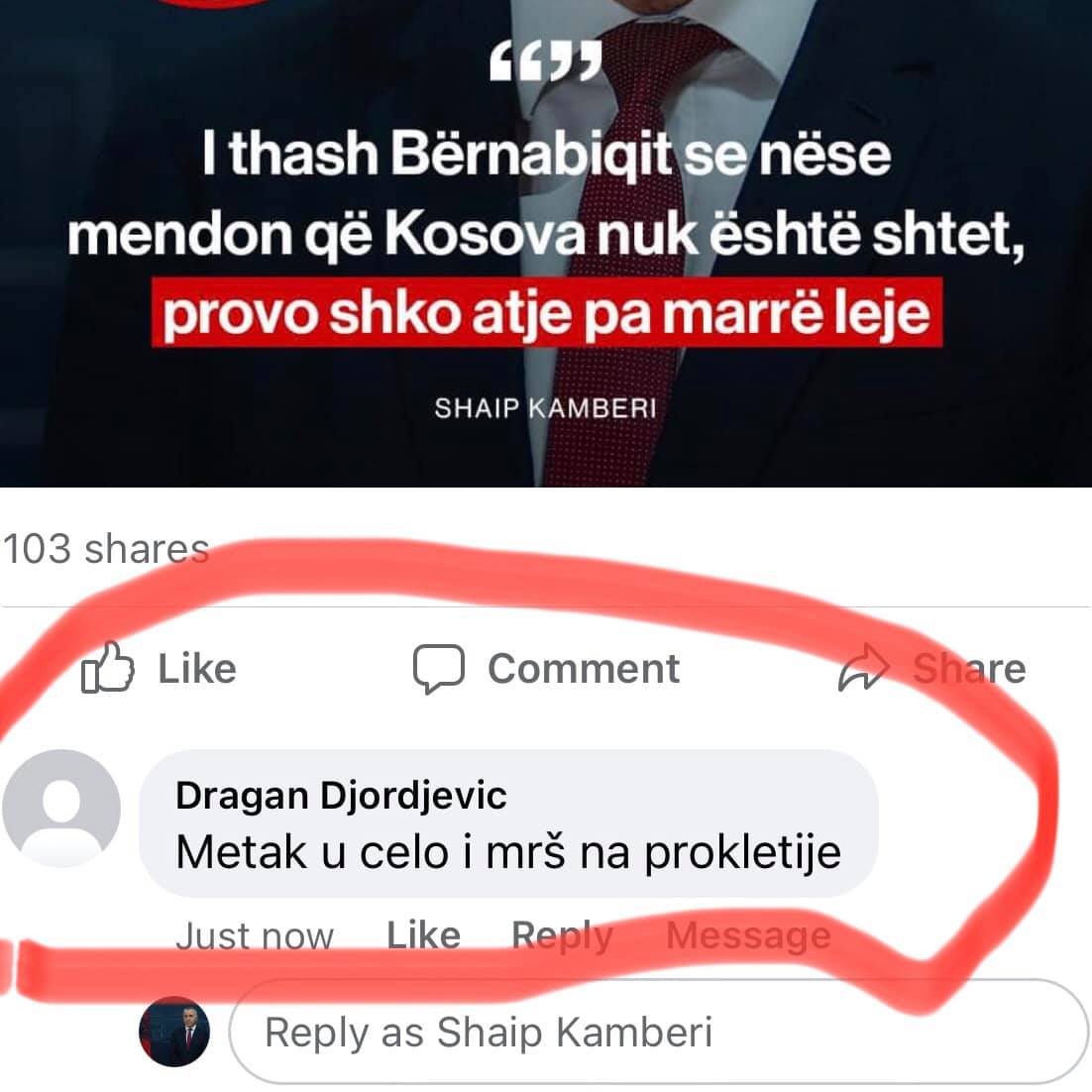Open Shaip Kamberi's small profile picture
This screenshot has height=1092, width=1092.
174,1032
